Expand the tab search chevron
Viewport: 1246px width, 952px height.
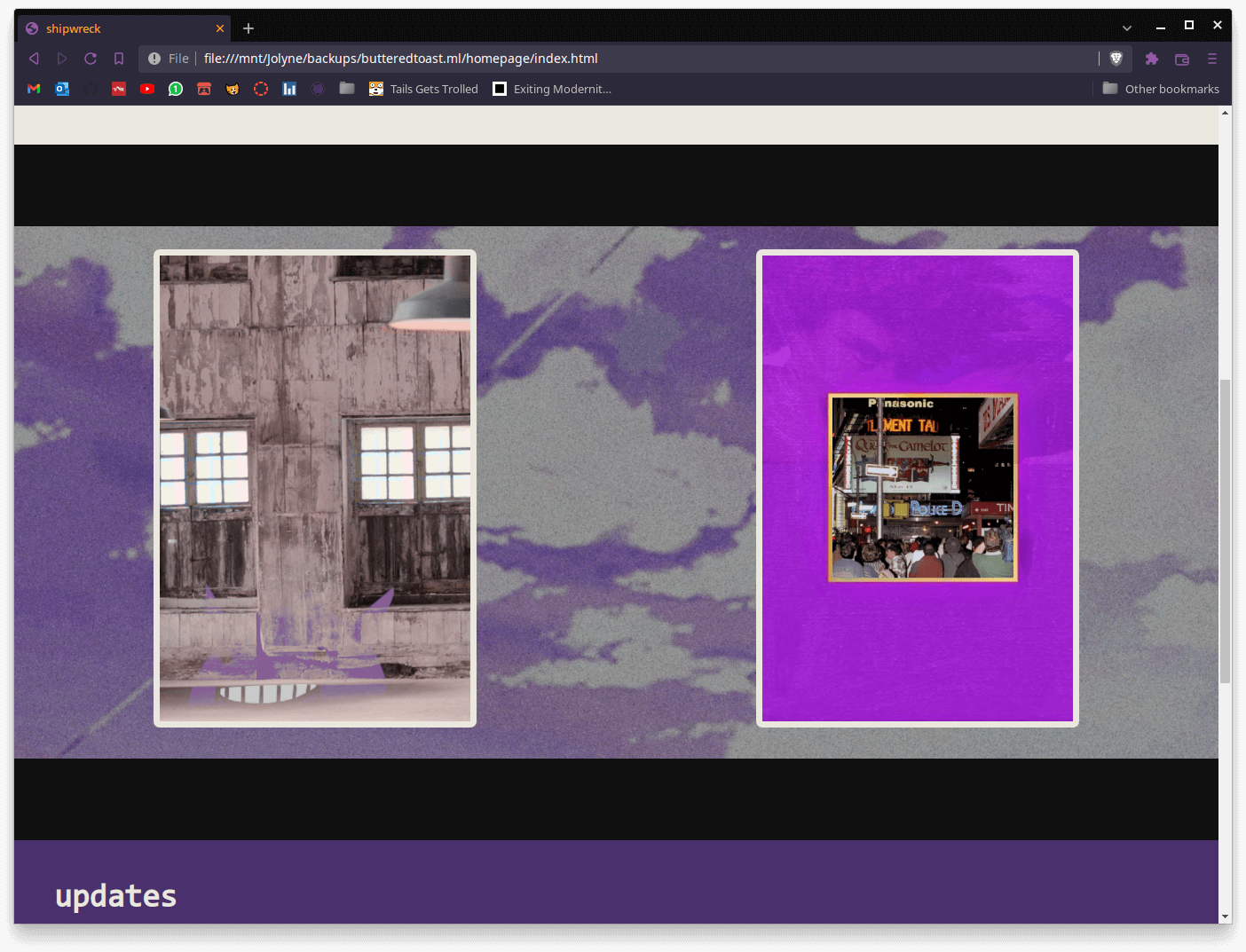coord(1126,28)
